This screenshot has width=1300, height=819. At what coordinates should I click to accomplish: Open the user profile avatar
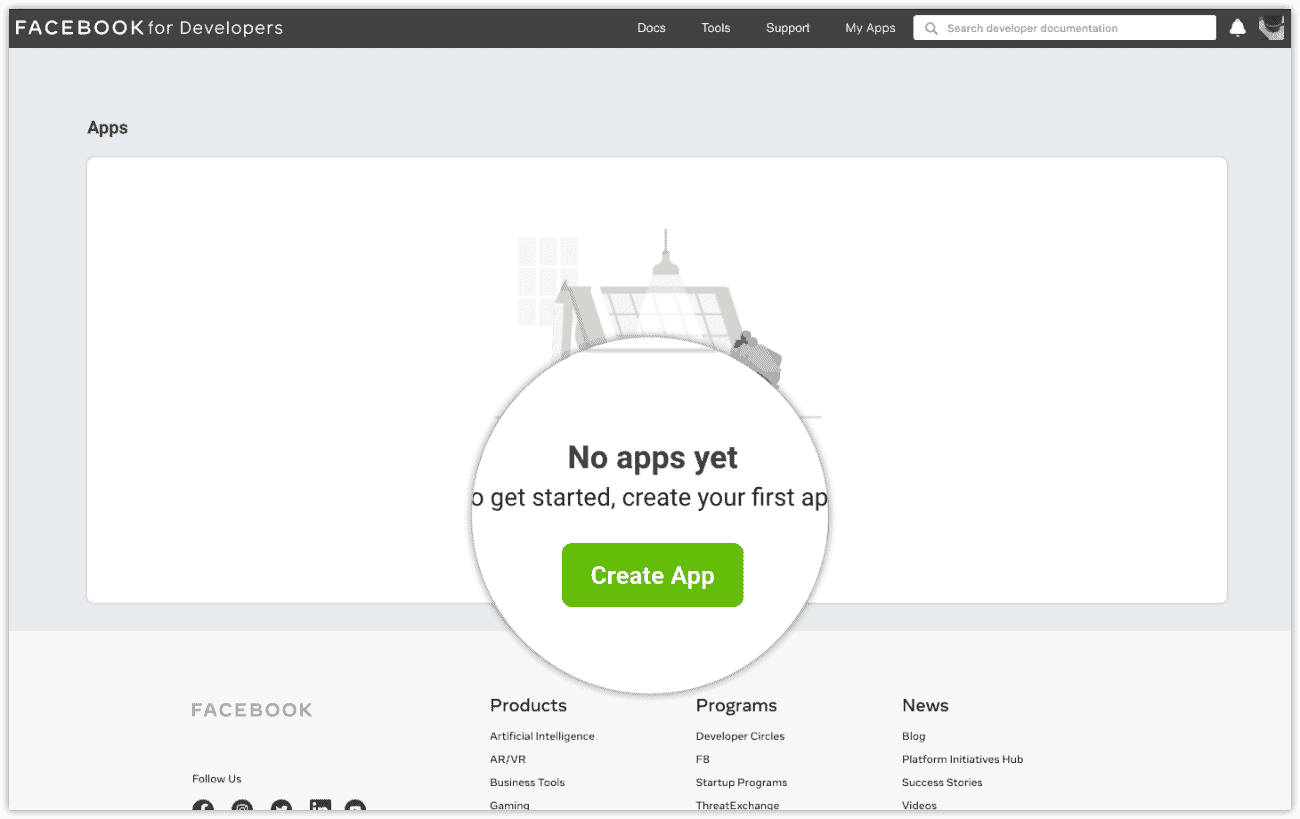tap(1270, 28)
